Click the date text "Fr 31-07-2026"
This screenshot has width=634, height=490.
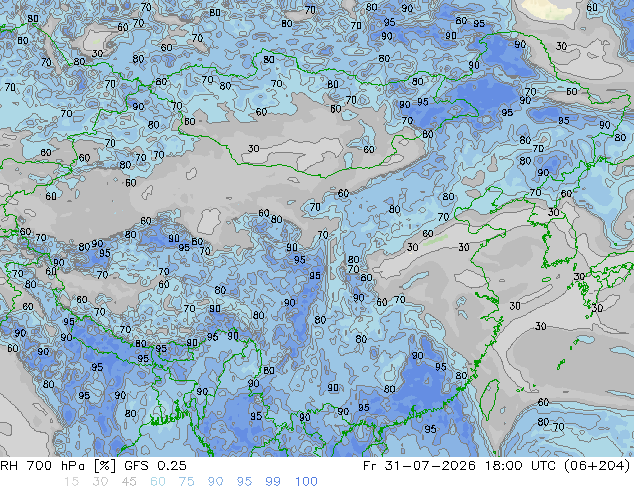[419, 466]
